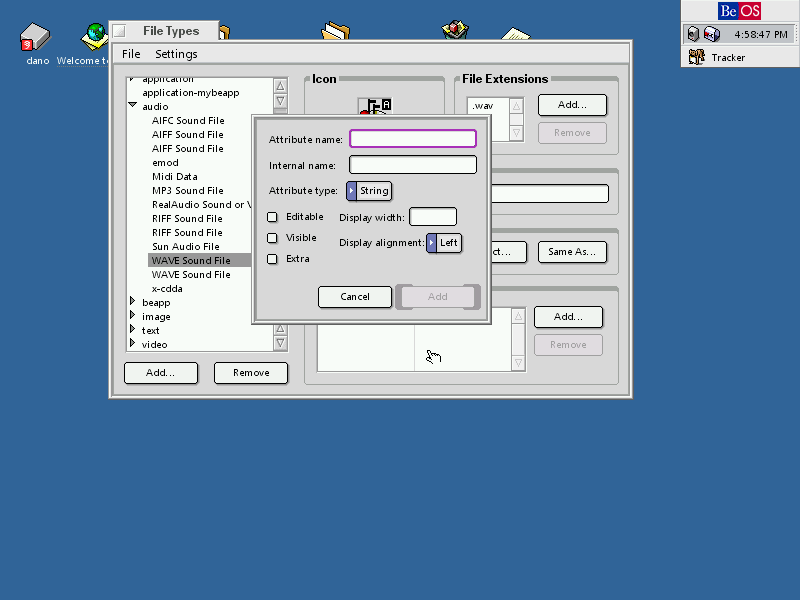This screenshot has height=600, width=800.
Task: Select MP3 Sound File
Action: pos(187,191)
